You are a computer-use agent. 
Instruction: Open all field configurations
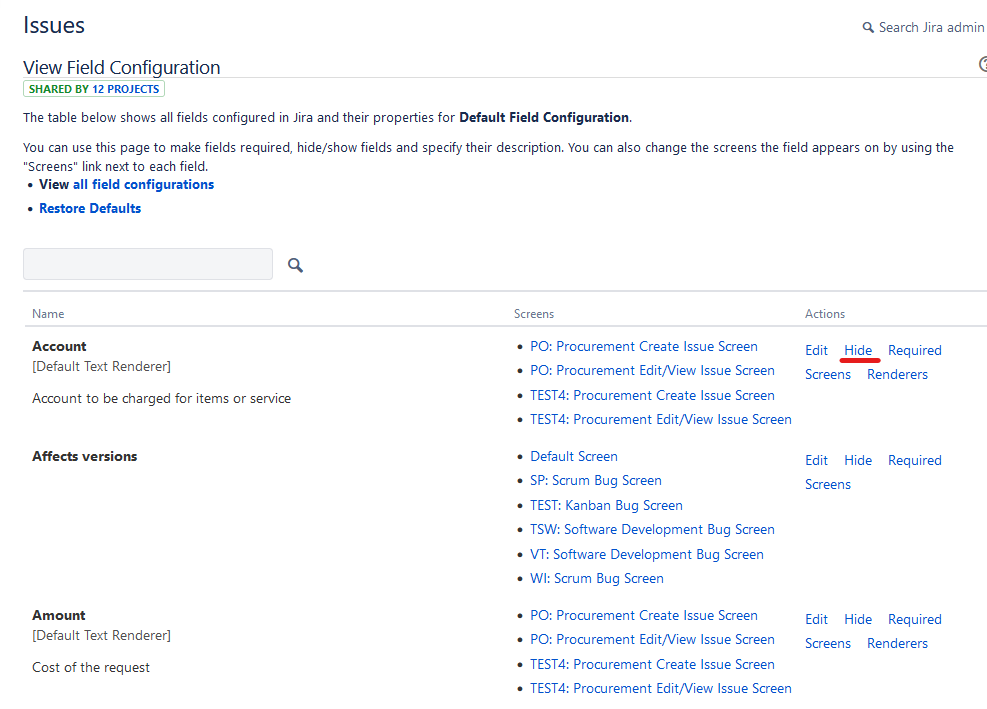tap(143, 184)
